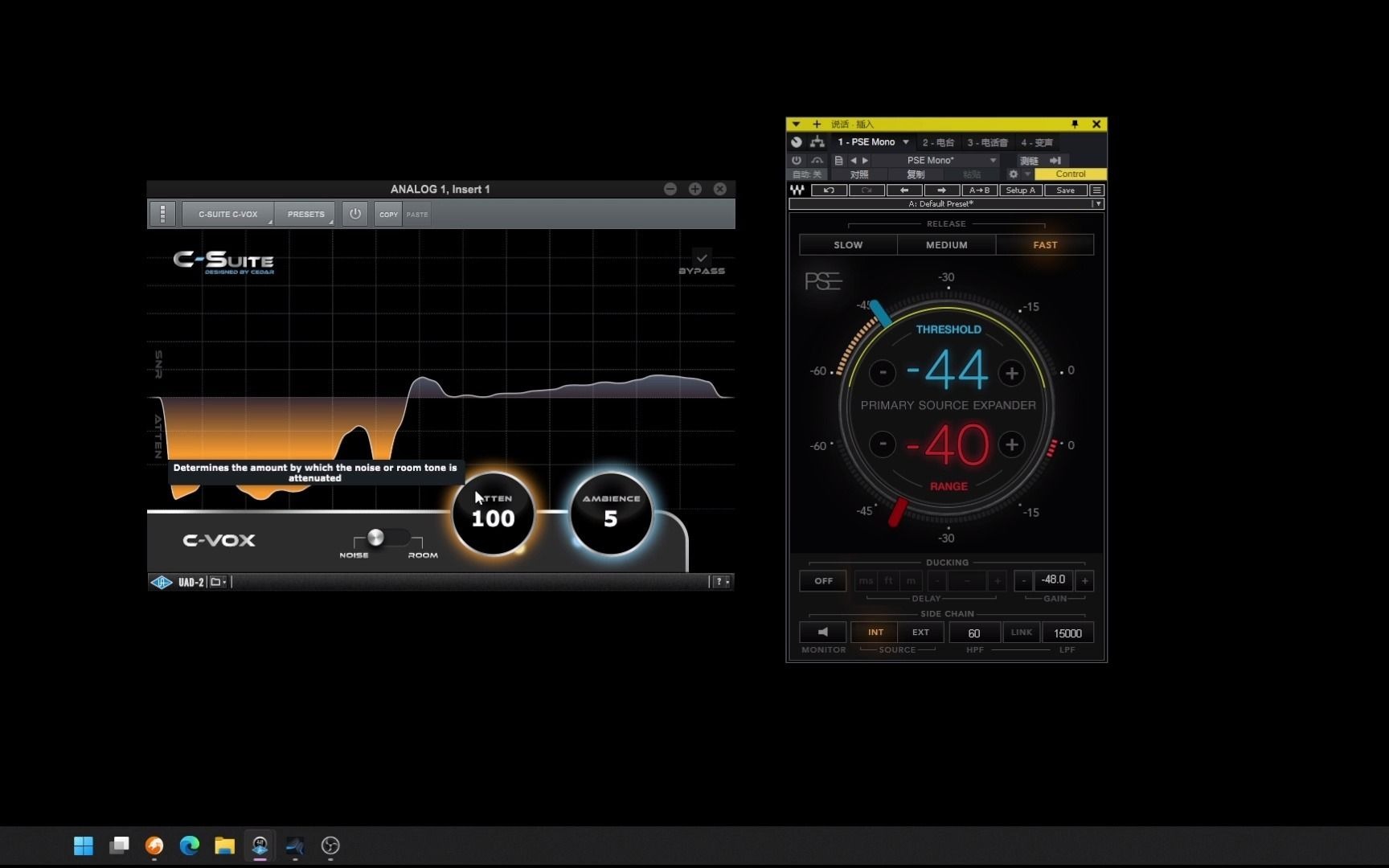Viewport: 1389px width, 868px height.
Task: Click the Waves redo arrow
Action: 867,190
